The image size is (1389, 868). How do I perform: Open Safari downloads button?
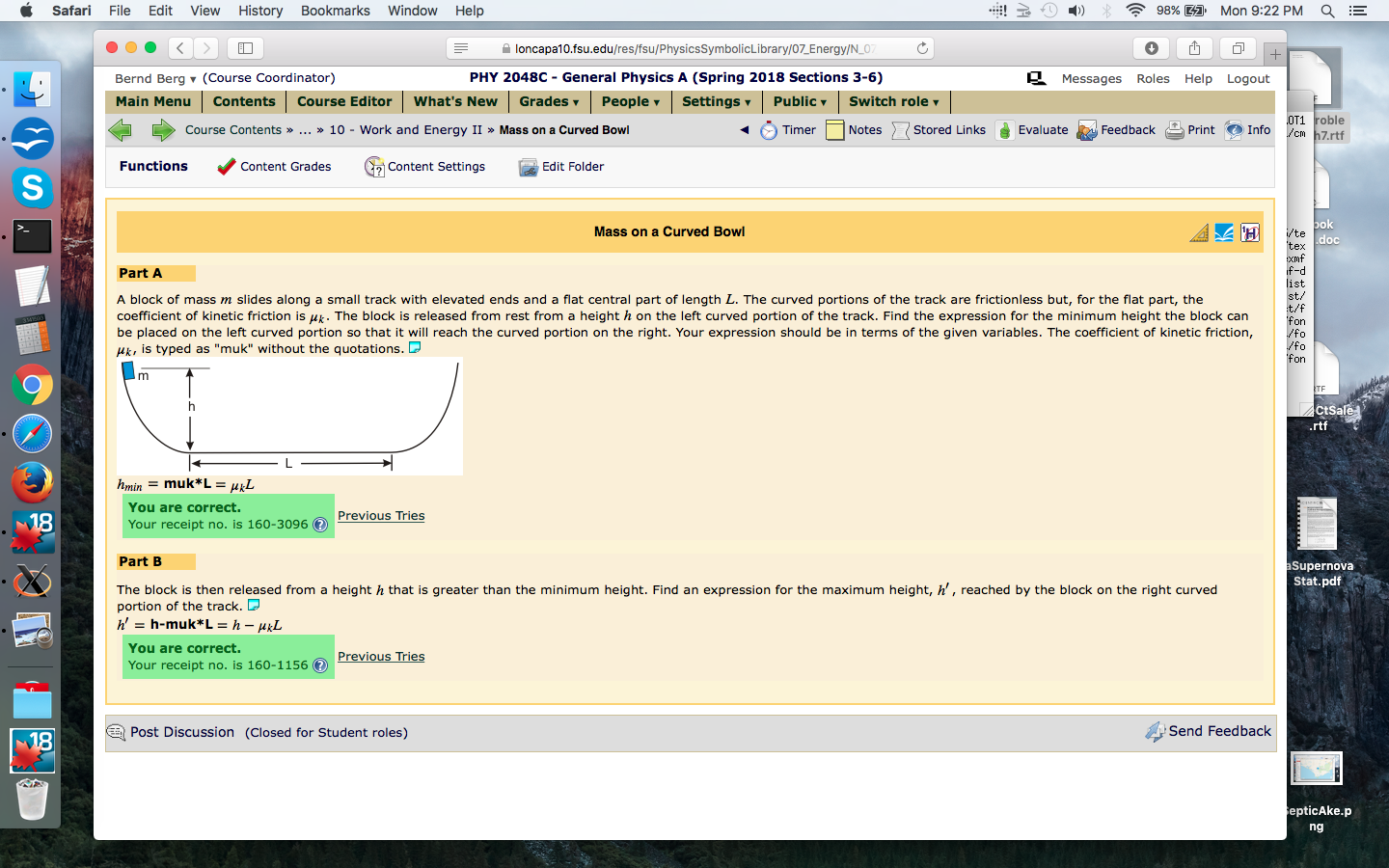click(x=1152, y=48)
